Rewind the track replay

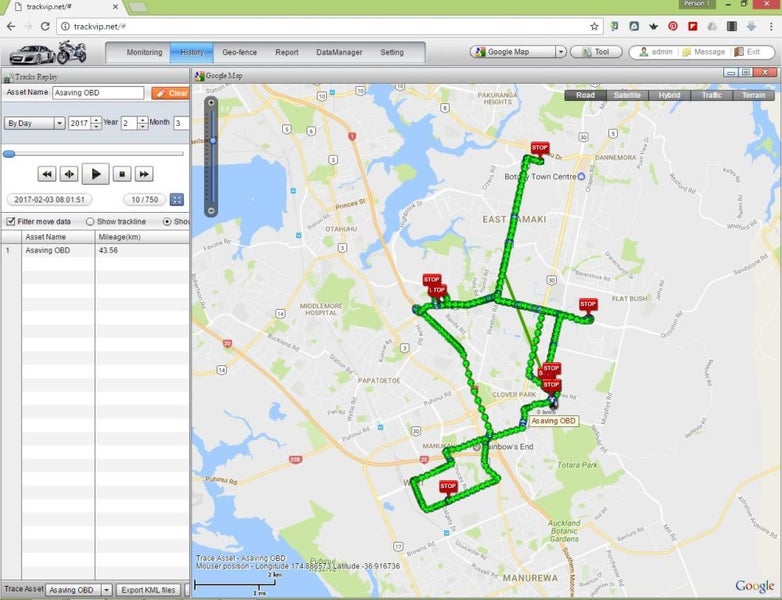point(46,174)
